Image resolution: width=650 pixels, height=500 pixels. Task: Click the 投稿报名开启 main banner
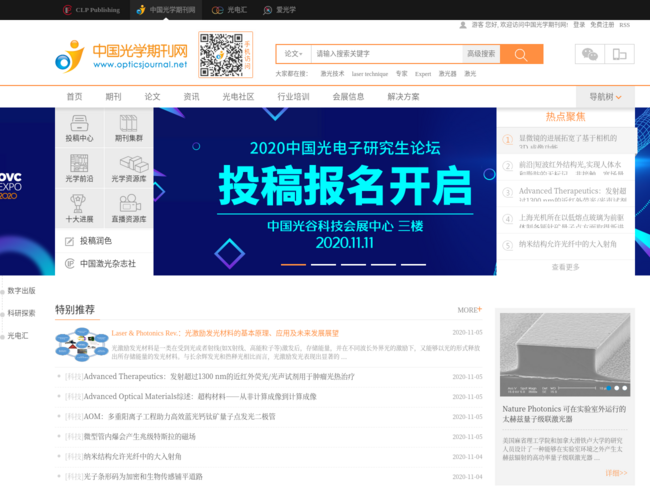[325, 191]
